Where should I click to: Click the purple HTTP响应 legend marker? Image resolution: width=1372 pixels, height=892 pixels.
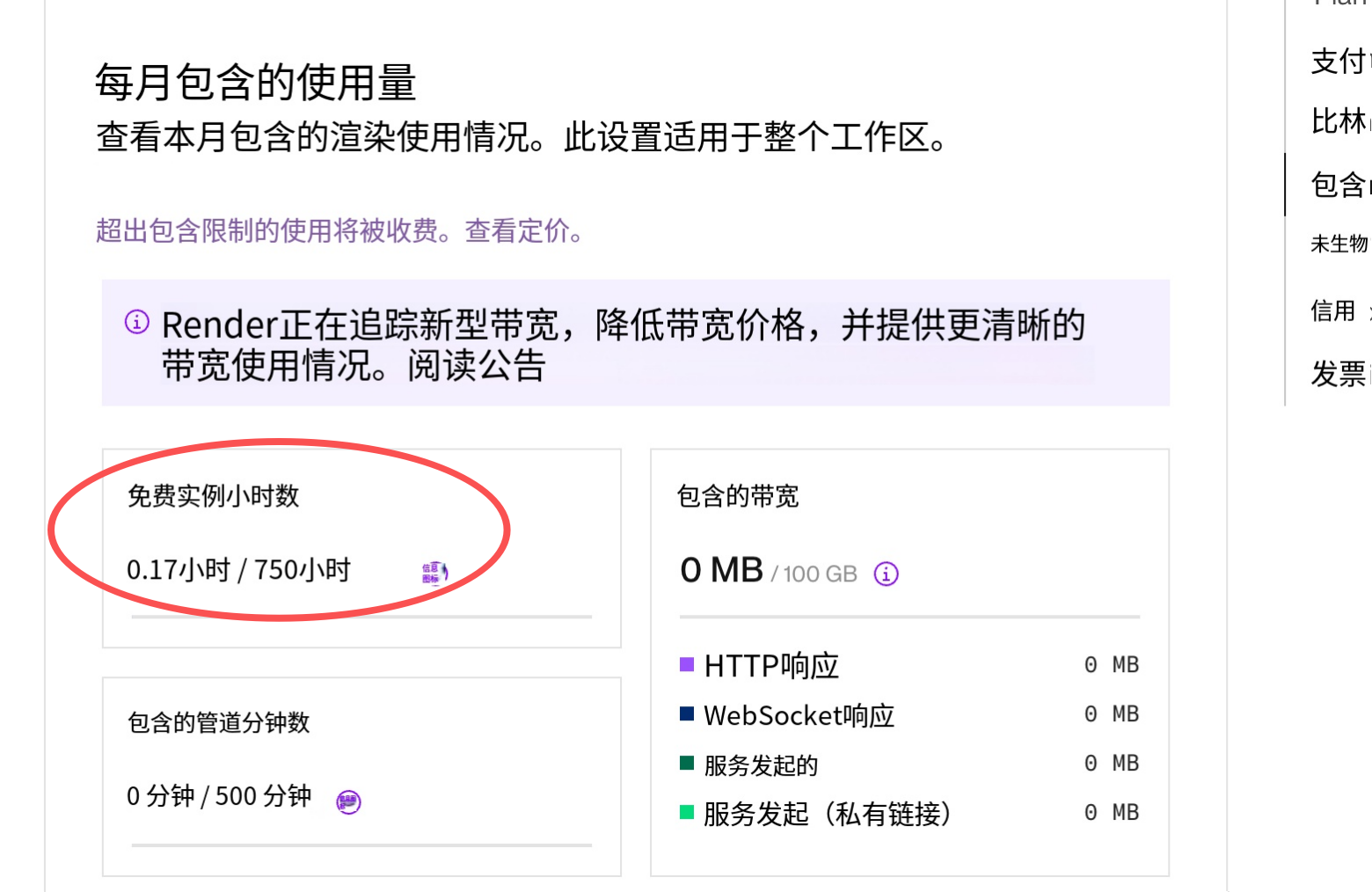coord(685,665)
